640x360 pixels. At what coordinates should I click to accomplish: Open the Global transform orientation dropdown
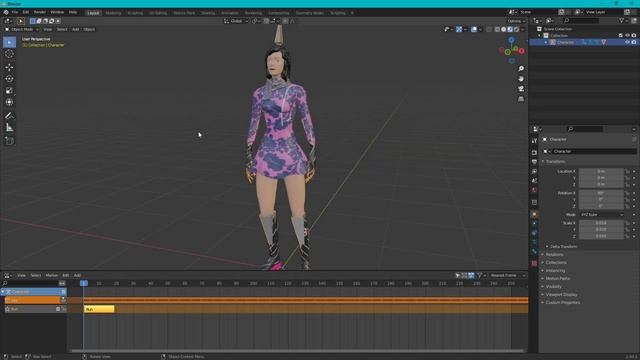pos(236,21)
